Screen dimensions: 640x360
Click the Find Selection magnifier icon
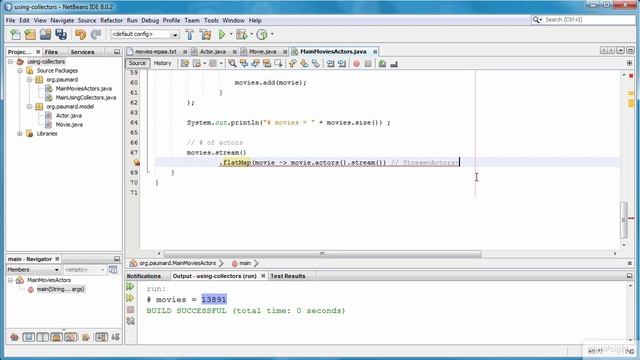pos(232,64)
